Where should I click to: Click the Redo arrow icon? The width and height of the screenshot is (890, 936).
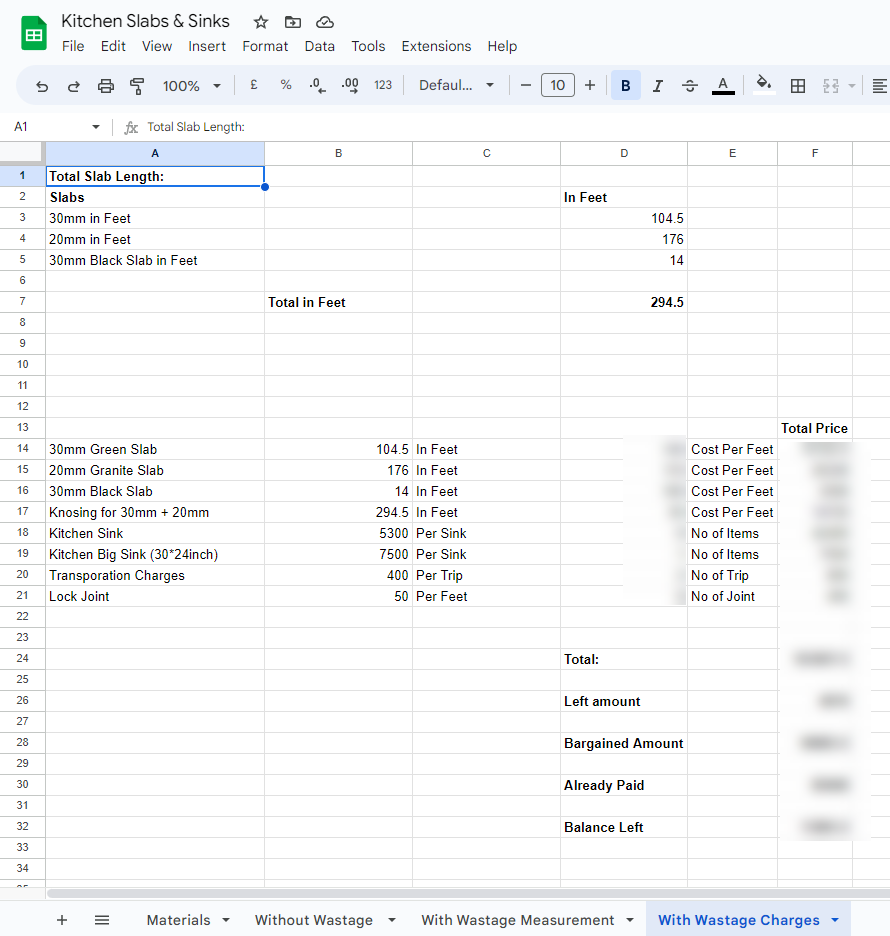(x=74, y=86)
